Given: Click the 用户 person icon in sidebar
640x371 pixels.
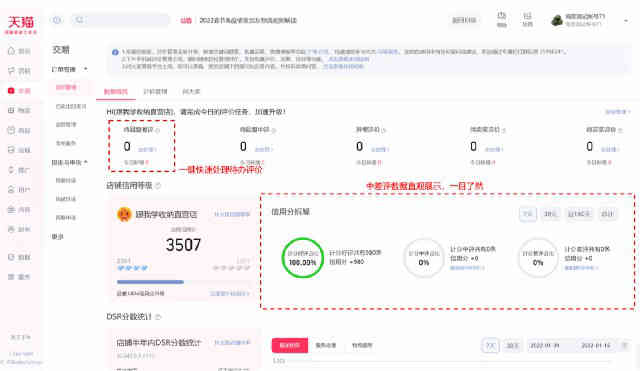Looking at the screenshot, I should click(11, 189).
